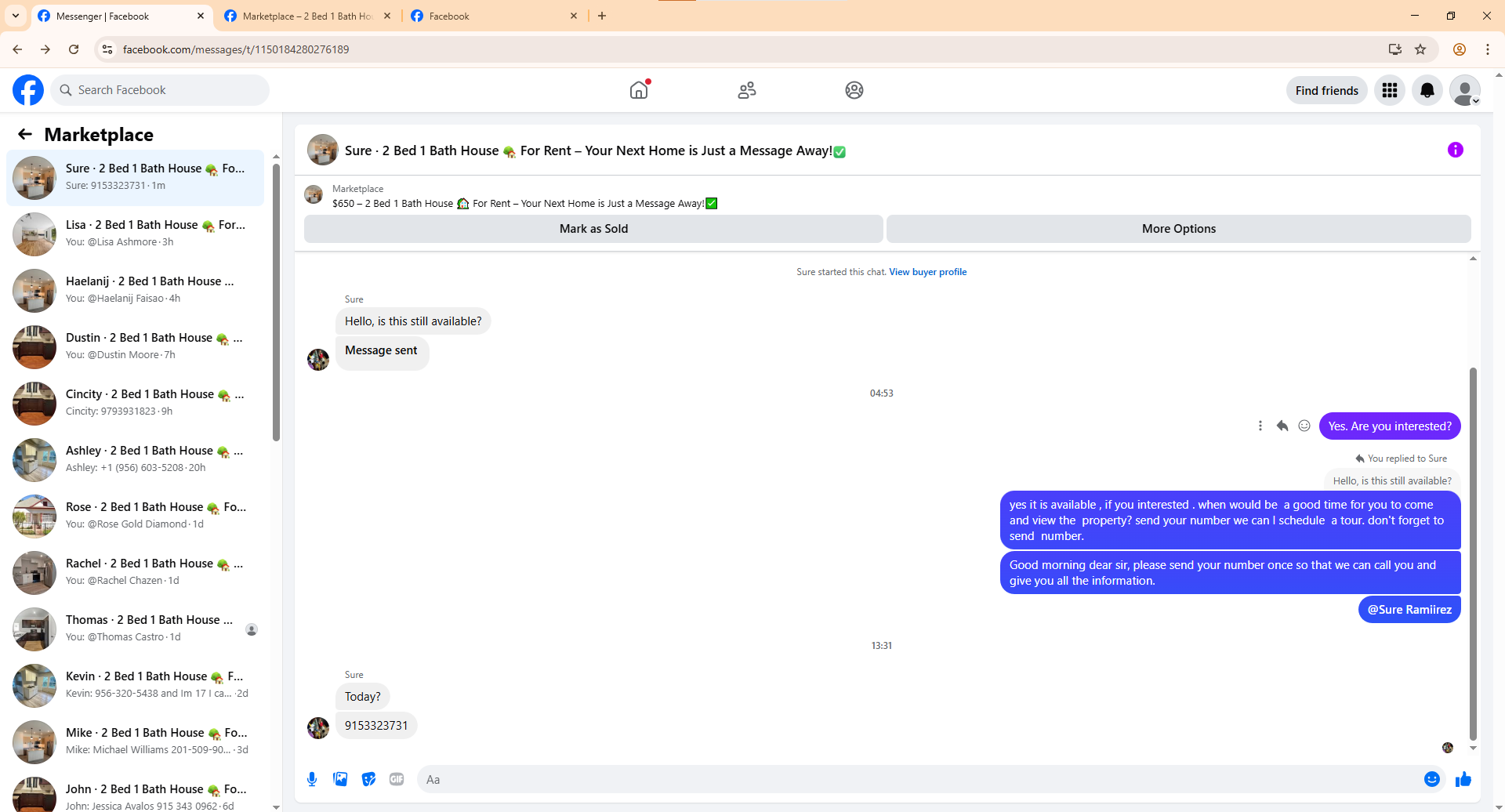Click the conversation list scrollbar

click(x=276, y=302)
